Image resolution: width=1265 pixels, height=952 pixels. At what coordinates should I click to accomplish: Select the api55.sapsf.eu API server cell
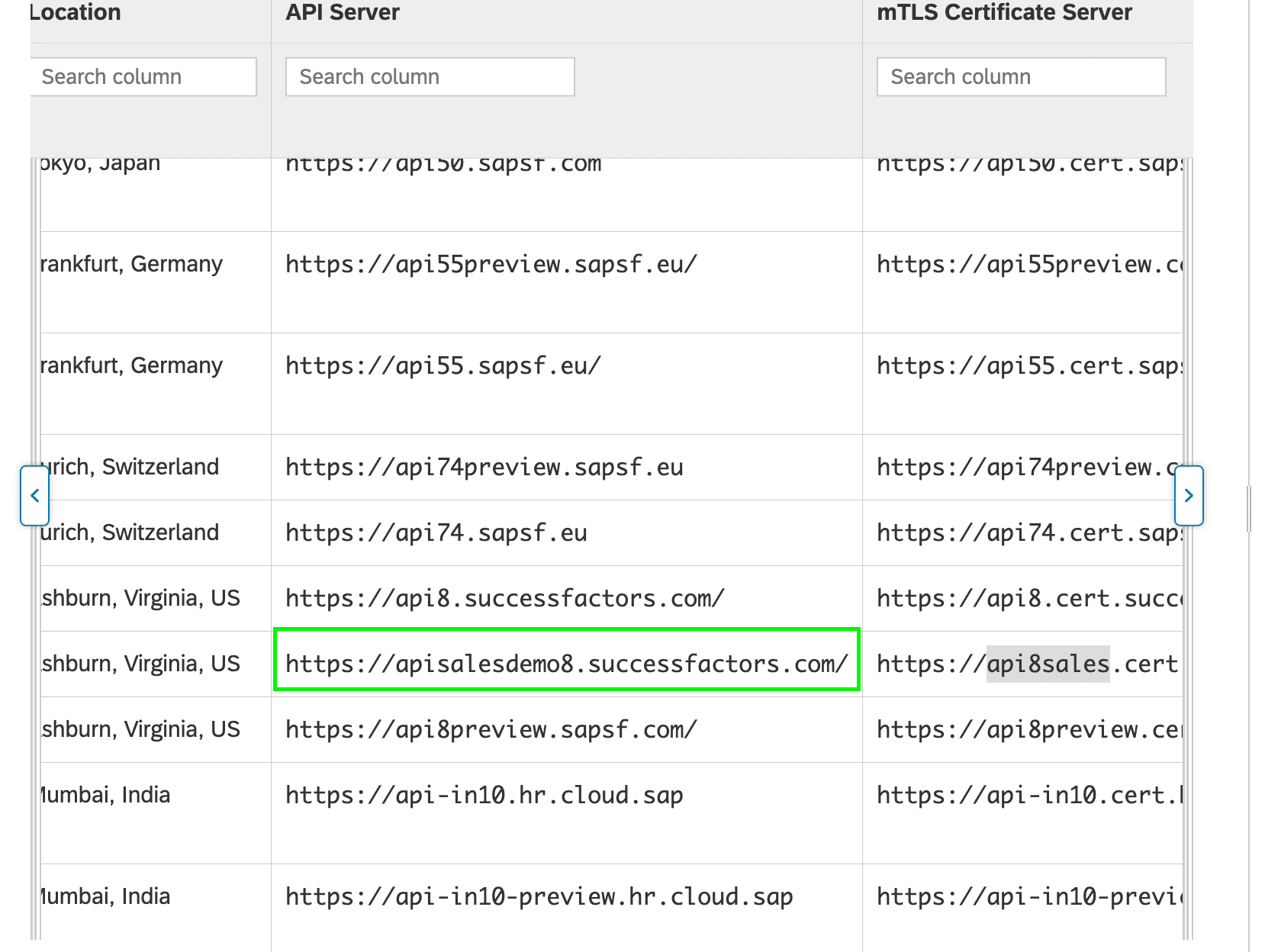tap(567, 384)
